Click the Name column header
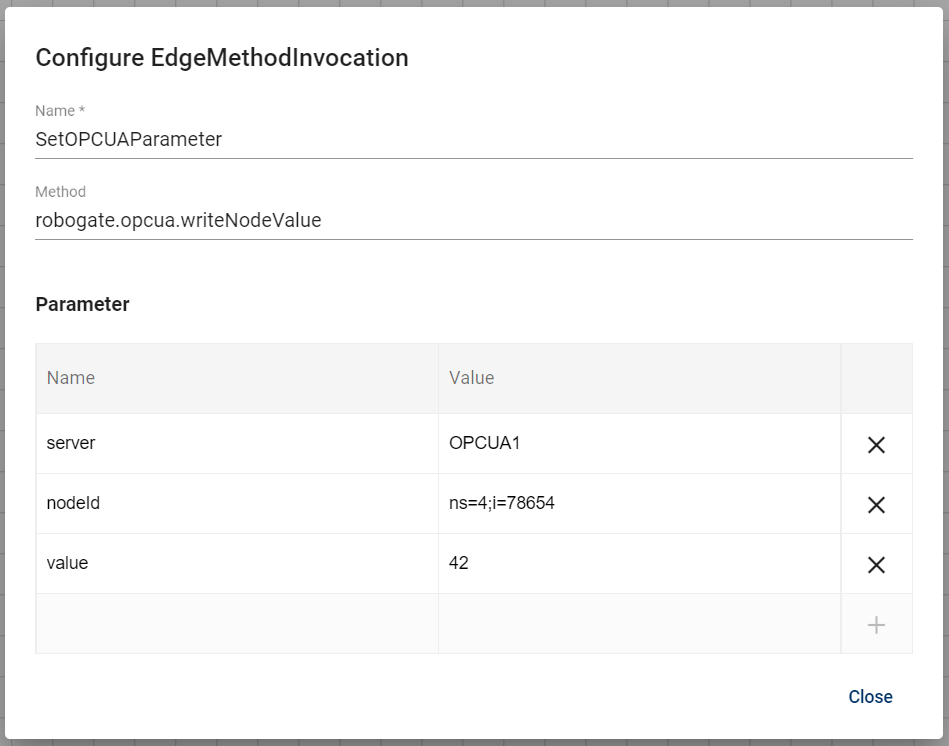 click(x=71, y=378)
